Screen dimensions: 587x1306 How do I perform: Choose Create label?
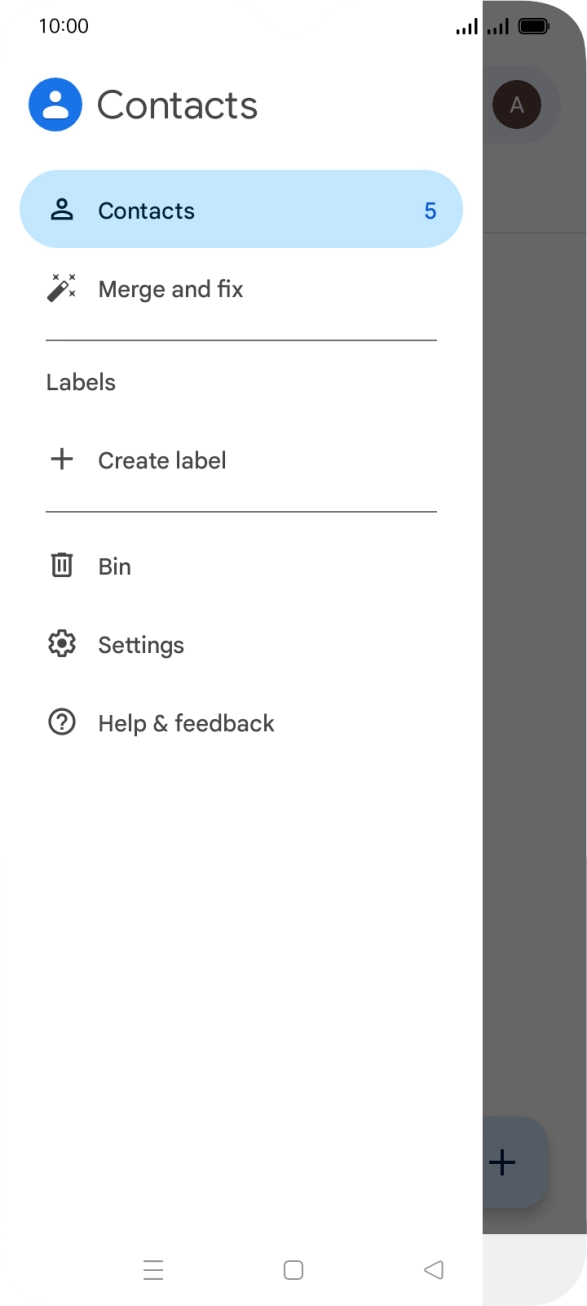click(241, 460)
